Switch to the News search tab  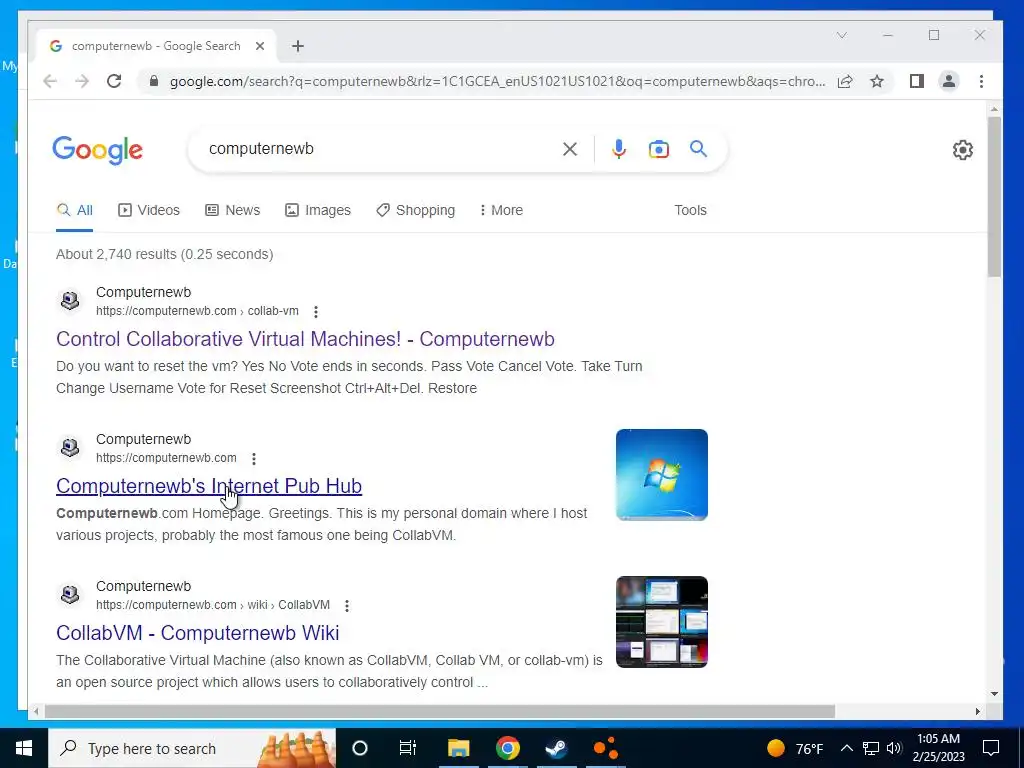coord(232,210)
